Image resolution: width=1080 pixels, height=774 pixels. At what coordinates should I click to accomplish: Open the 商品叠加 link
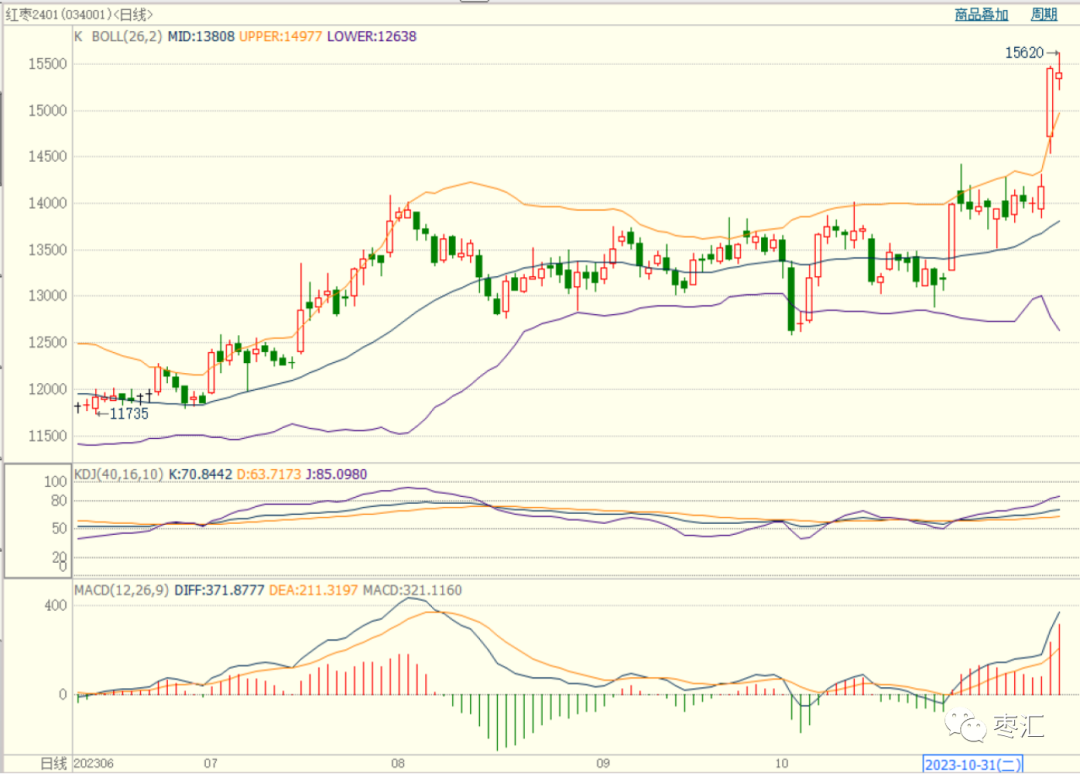[x=981, y=14]
